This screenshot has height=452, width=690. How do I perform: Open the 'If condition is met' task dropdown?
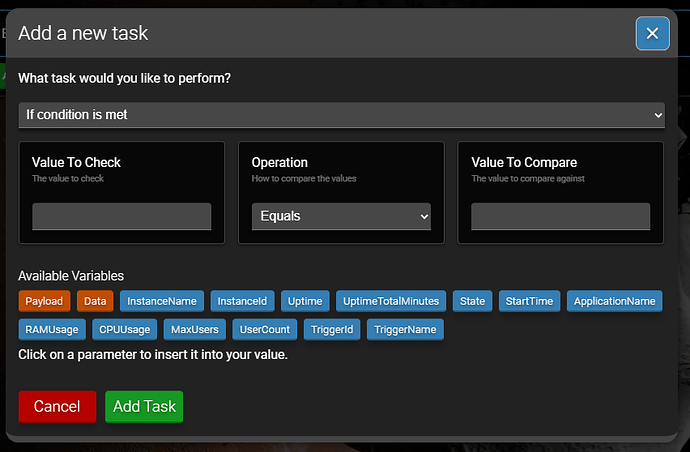tap(341, 115)
